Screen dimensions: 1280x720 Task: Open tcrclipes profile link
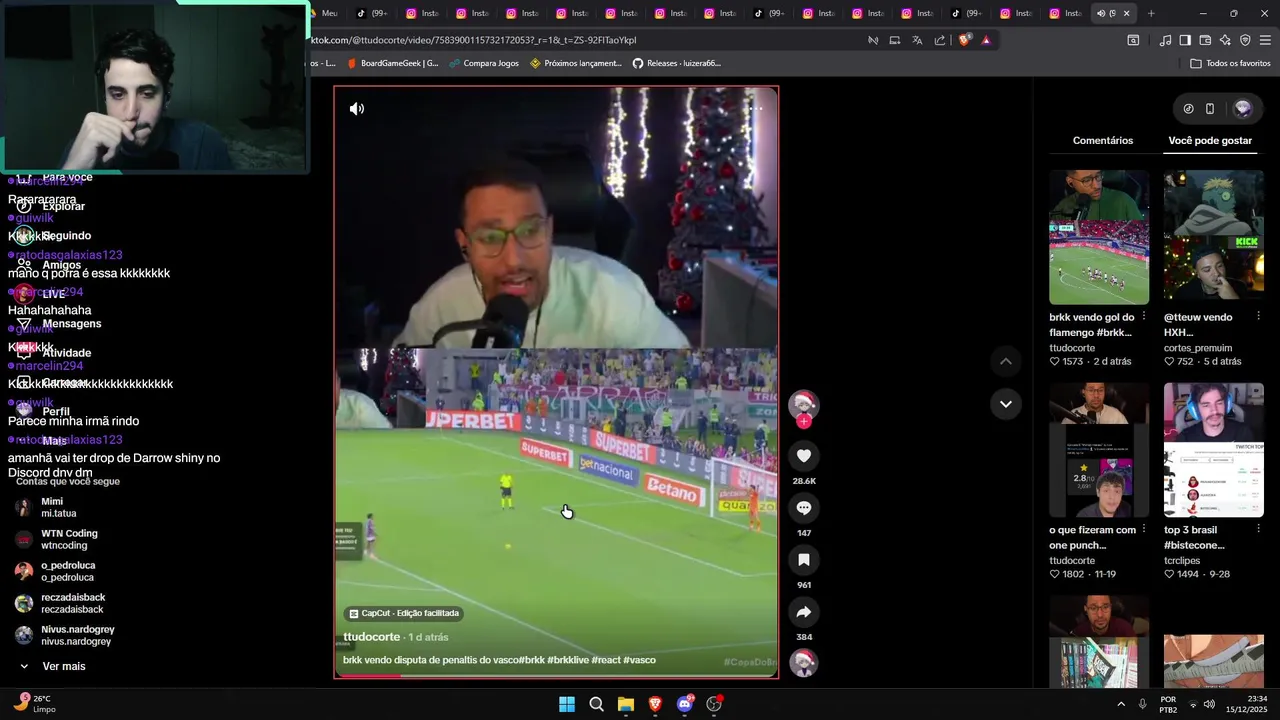[x=1184, y=561]
